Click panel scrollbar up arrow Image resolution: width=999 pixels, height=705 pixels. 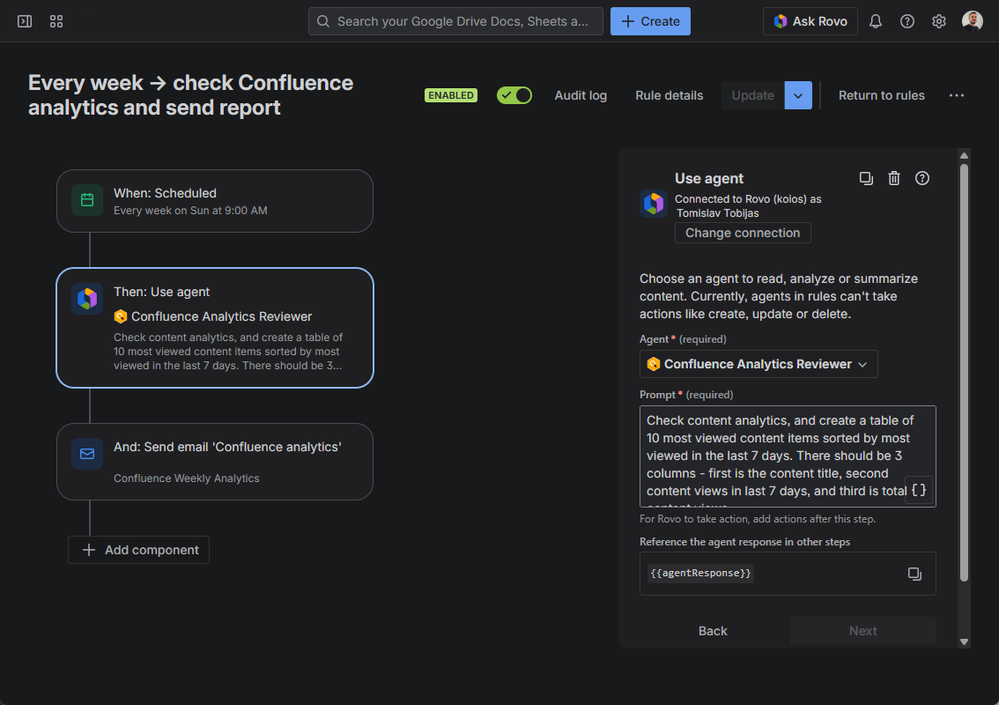964,155
